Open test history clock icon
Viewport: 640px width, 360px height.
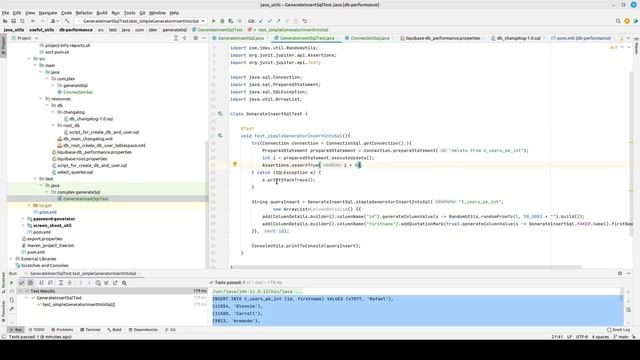pos(98,282)
